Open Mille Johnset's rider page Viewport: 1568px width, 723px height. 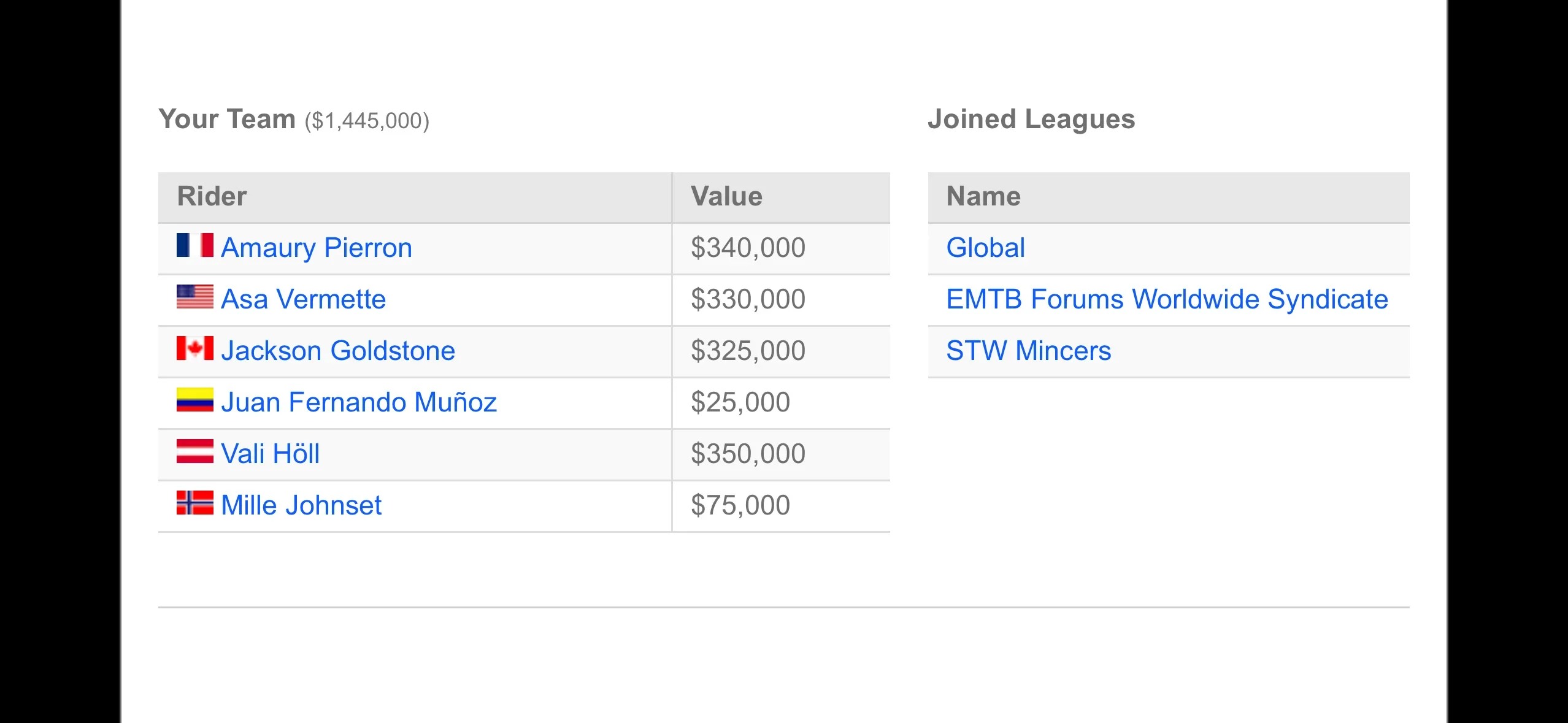tap(301, 506)
